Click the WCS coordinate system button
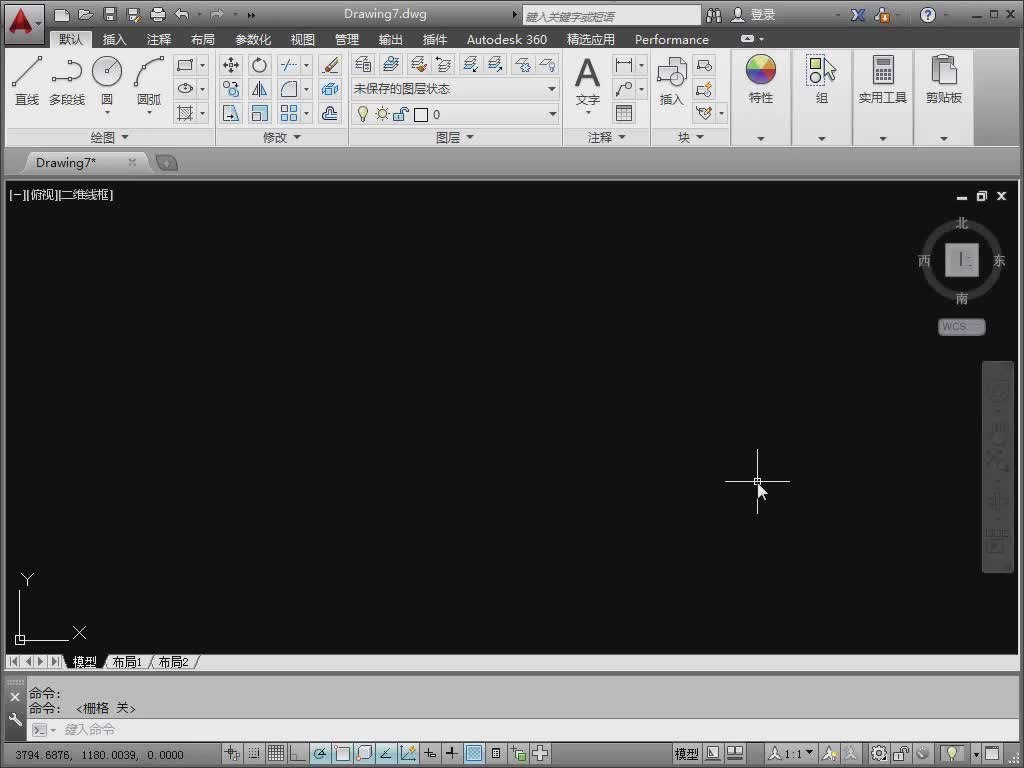This screenshot has height=768, width=1024. 961,327
